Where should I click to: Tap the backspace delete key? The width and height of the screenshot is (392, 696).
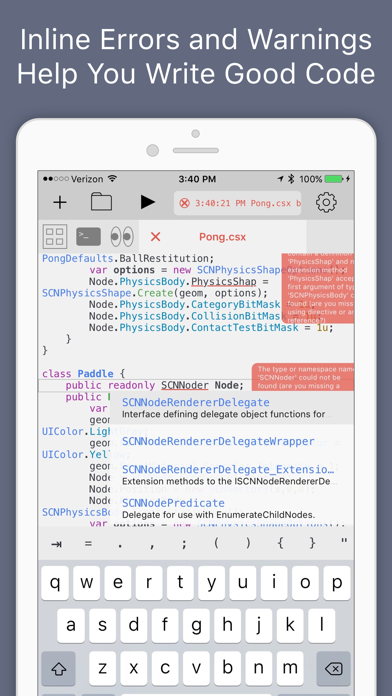coord(333,668)
